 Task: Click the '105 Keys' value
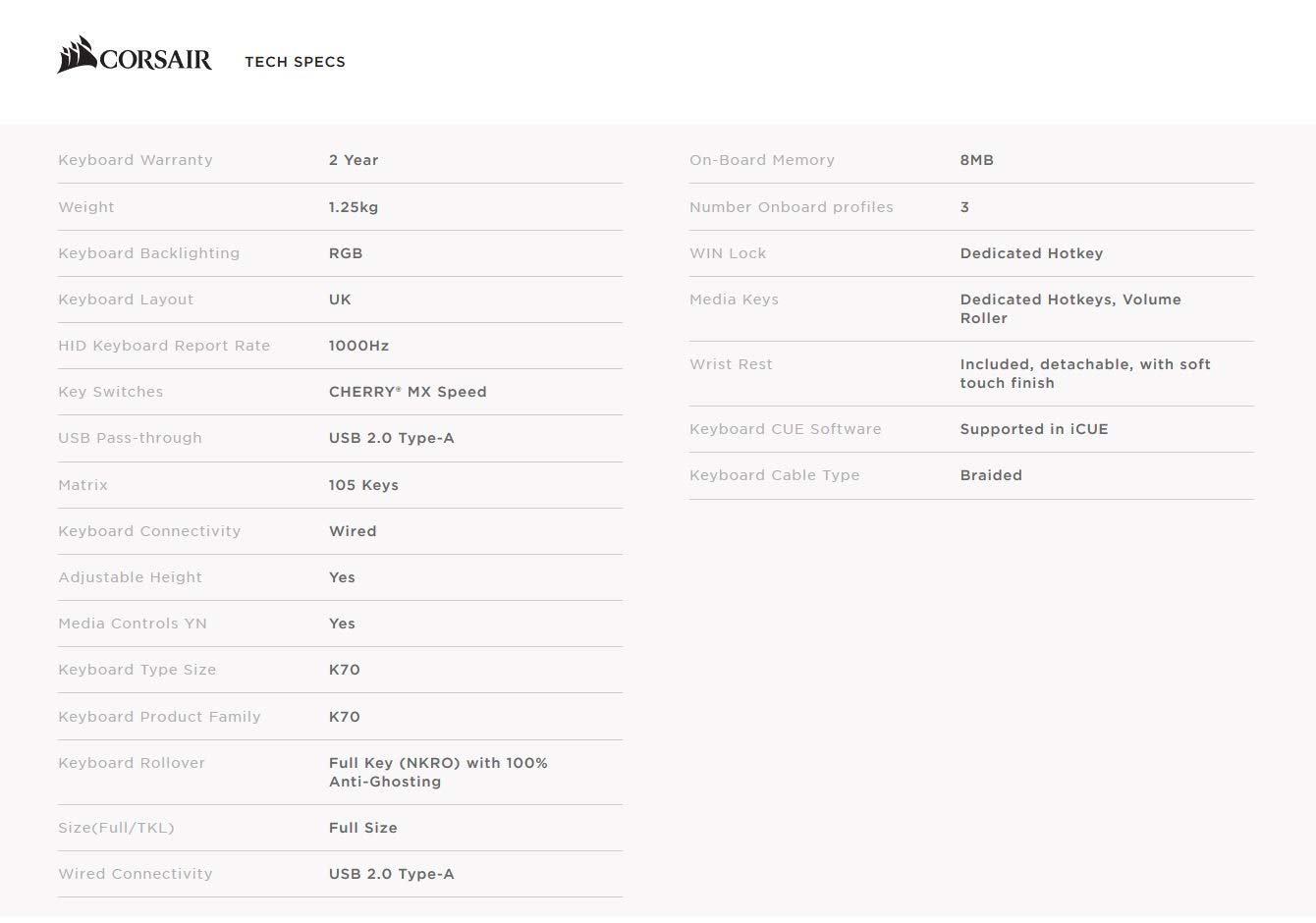[x=363, y=485]
